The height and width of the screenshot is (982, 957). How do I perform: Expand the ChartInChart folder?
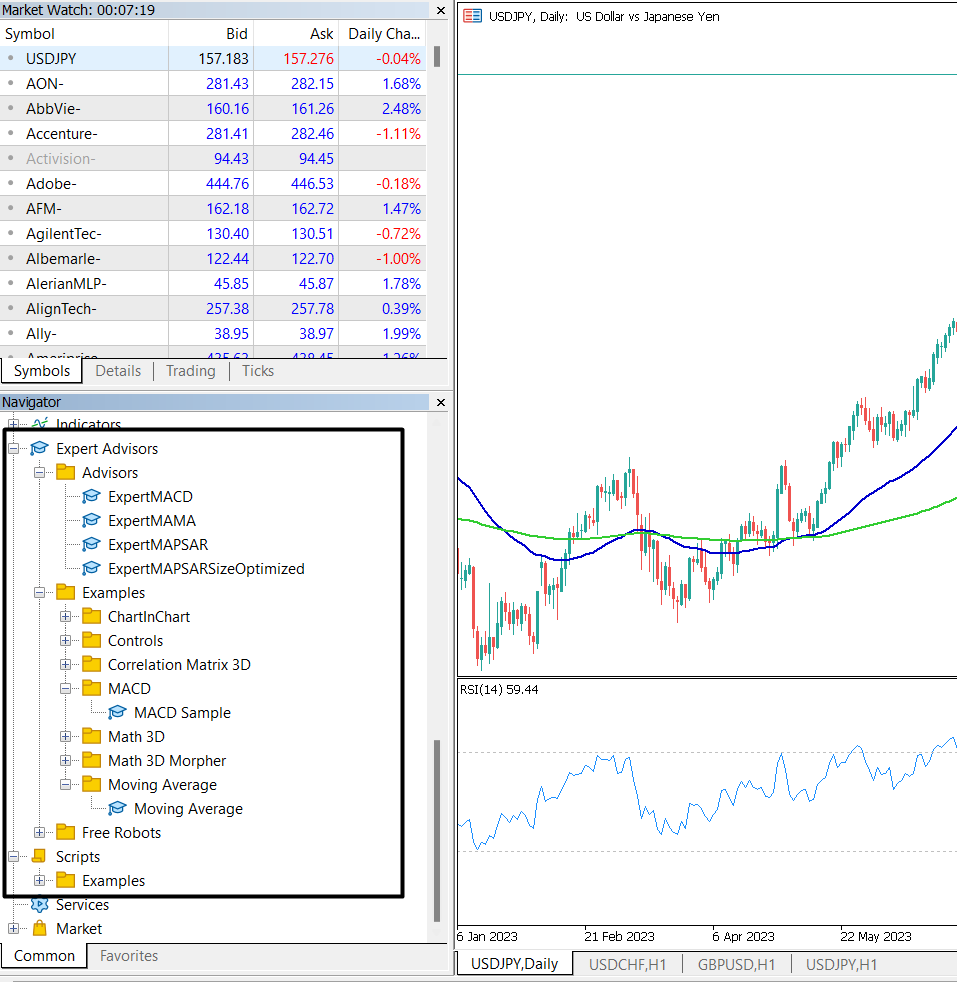click(66, 617)
